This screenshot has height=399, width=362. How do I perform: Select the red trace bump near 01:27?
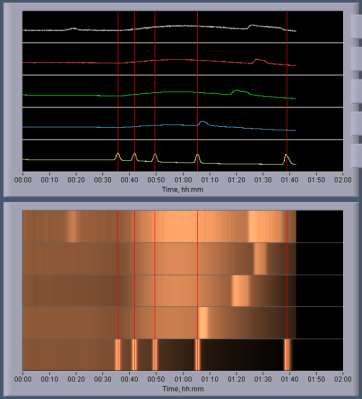[258, 61]
